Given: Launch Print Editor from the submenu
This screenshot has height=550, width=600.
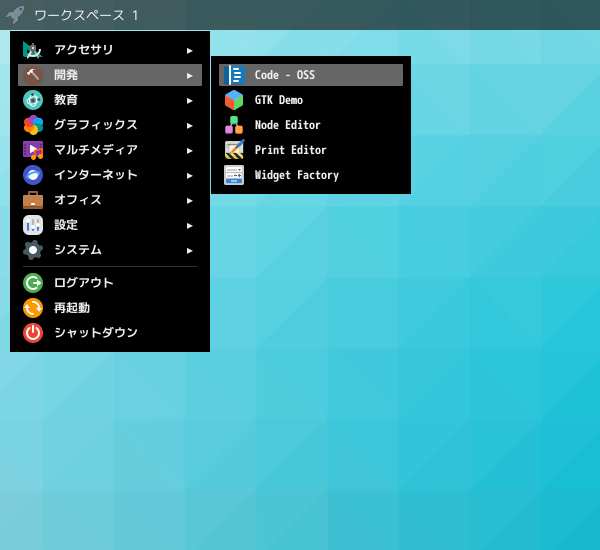Looking at the screenshot, I should (290, 150).
